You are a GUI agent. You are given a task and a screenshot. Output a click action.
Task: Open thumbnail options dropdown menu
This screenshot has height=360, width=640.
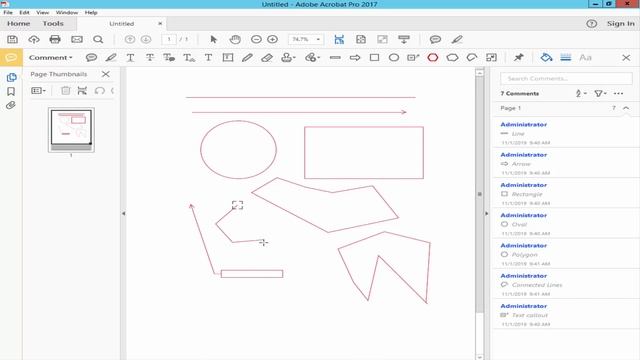pos(38,91)
